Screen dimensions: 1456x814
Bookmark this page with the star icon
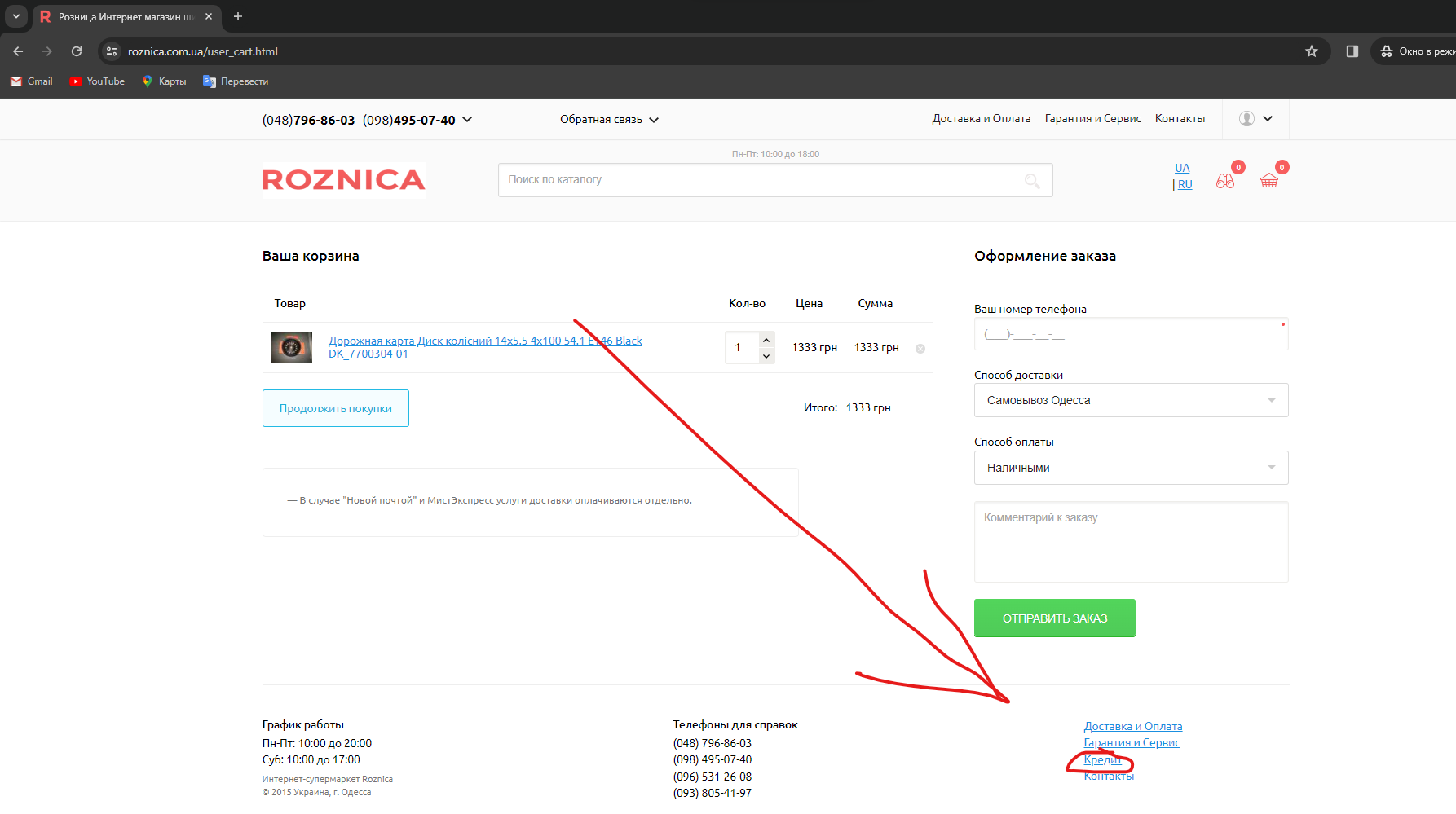(x=1312, y=51)
